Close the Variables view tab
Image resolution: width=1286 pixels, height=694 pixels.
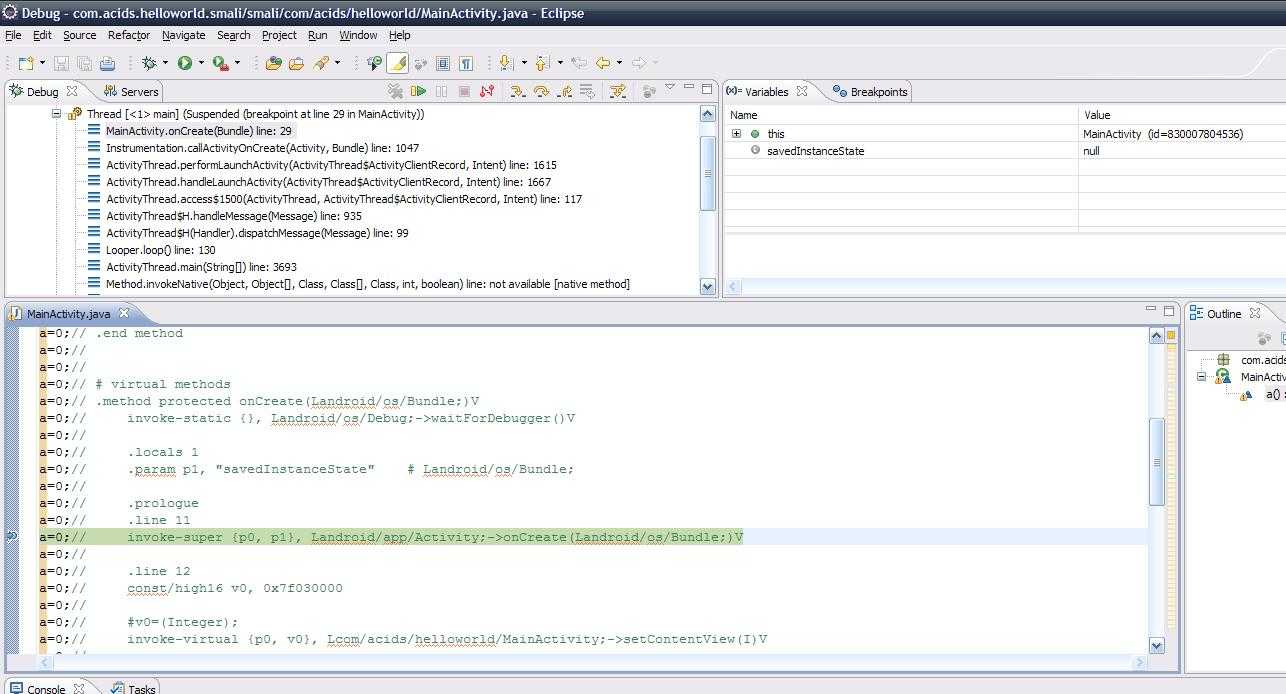click(802, 91)
